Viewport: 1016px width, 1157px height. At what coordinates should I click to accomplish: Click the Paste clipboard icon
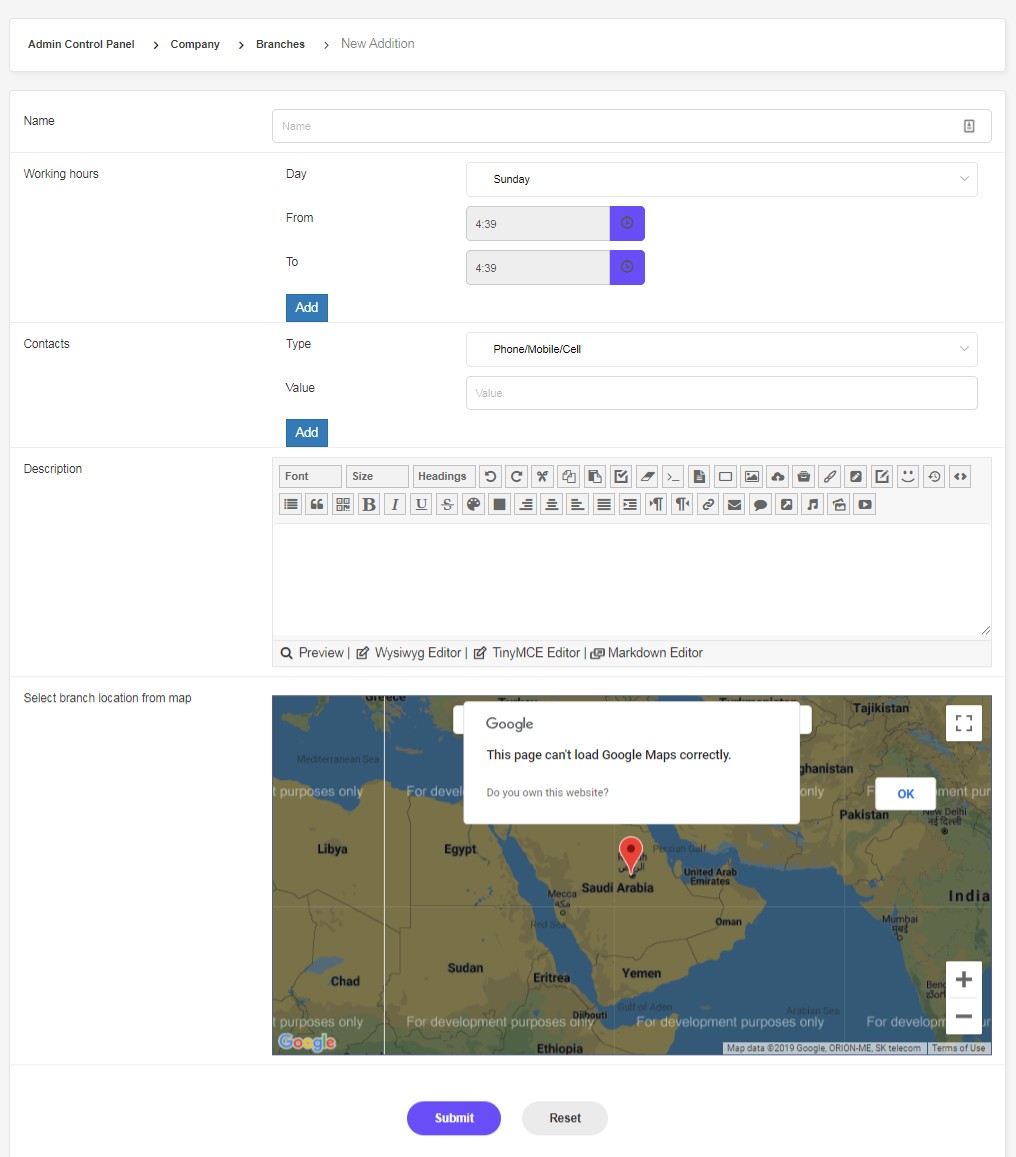pos(595,477)
